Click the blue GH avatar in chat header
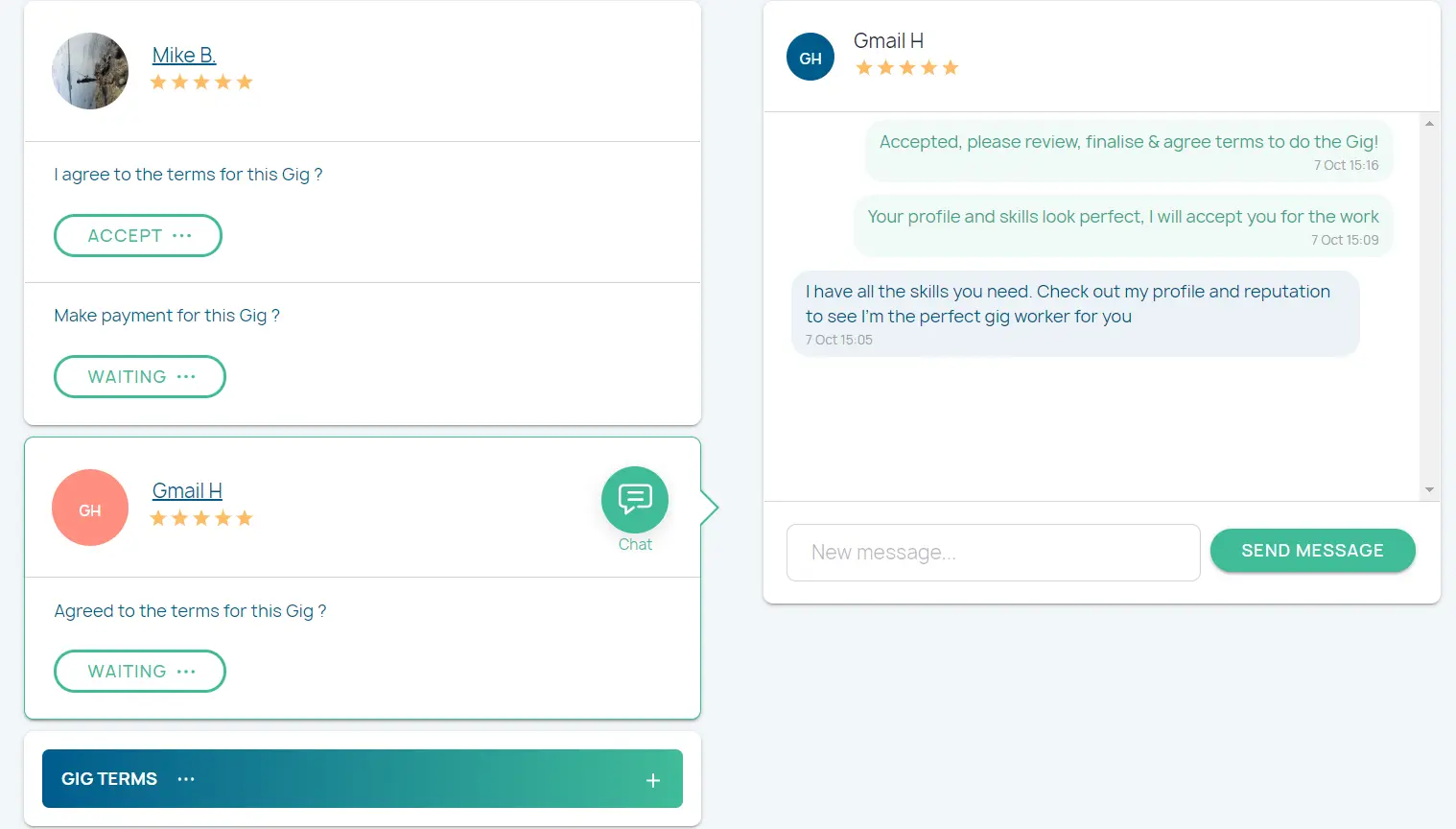This screenshot has width=1456, height=829. coord(810,58)
